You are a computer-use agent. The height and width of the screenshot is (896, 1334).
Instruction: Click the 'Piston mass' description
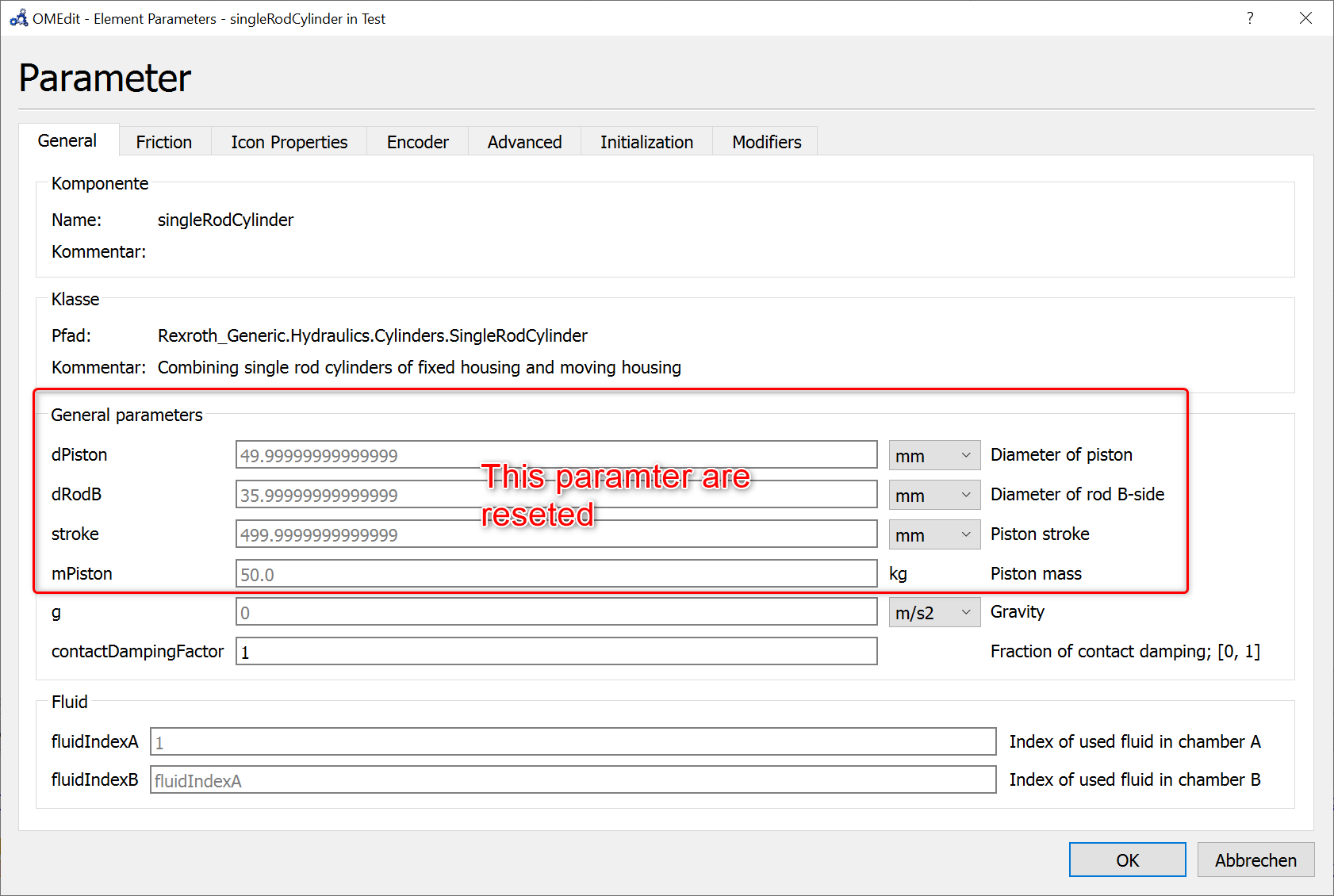pyautogui.click(x=1036, y=573)
